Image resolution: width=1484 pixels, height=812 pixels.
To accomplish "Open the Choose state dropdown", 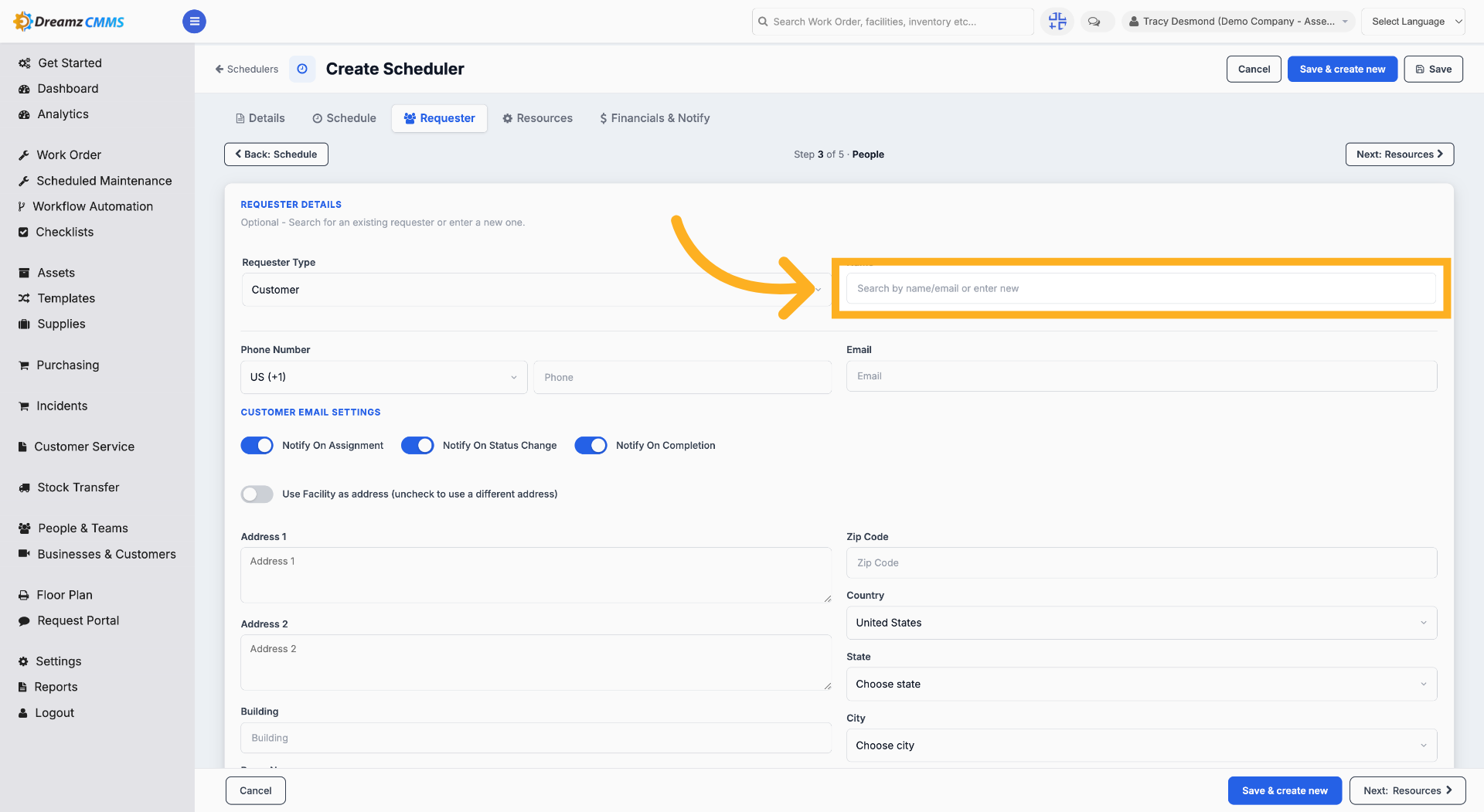I will [x=1142, y=685].
